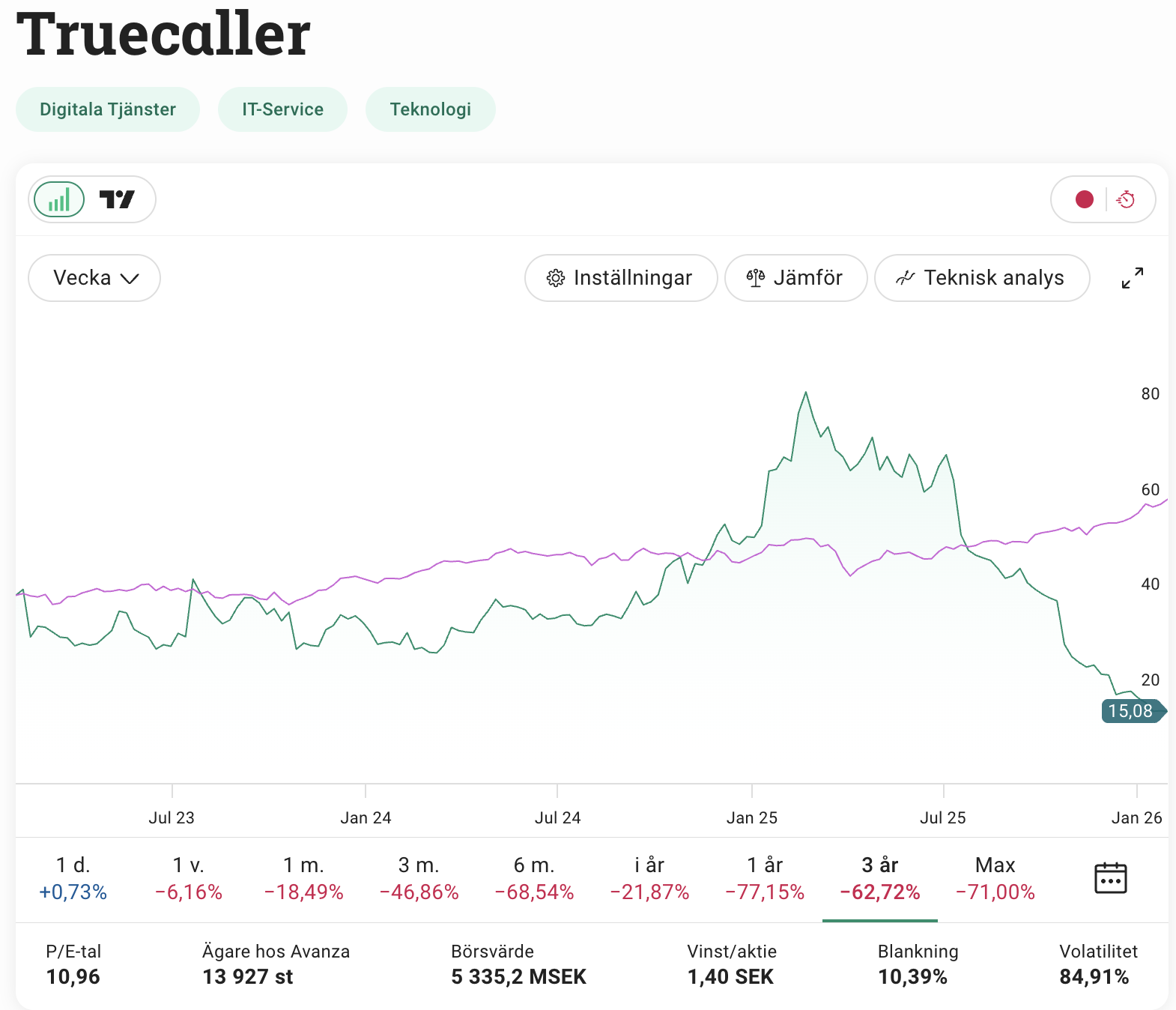
Task: Click the Digitala Tjänster tag
Action: pyautogui.click(x=108, y=109)
